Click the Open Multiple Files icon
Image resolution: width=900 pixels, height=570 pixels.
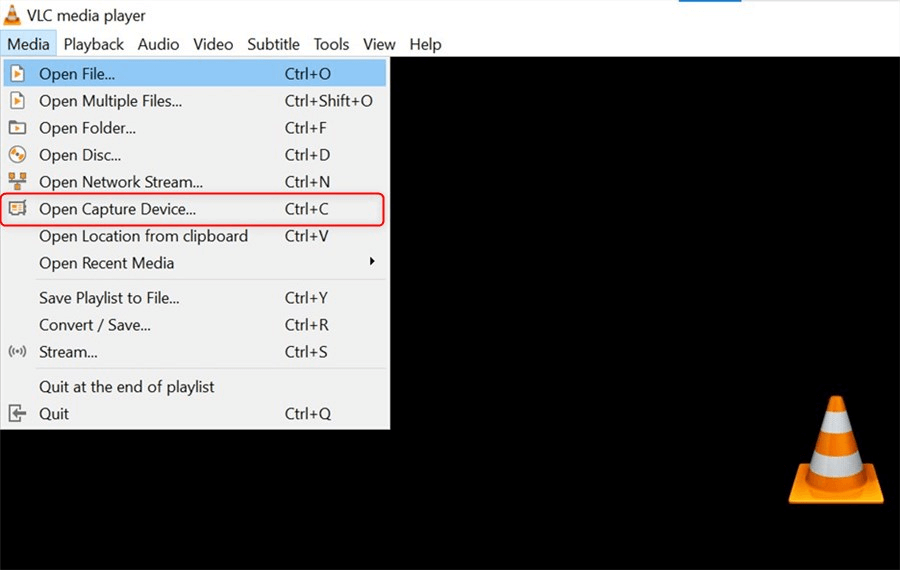(18, 100)
